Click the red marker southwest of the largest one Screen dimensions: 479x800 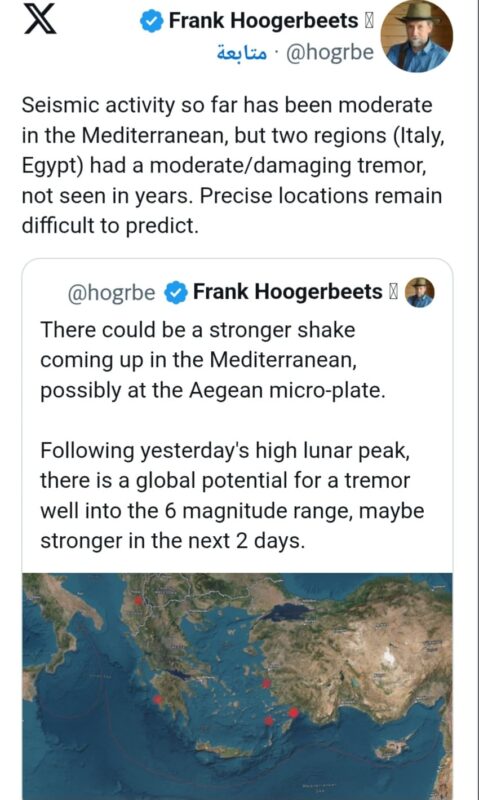[x=268, y=720]
